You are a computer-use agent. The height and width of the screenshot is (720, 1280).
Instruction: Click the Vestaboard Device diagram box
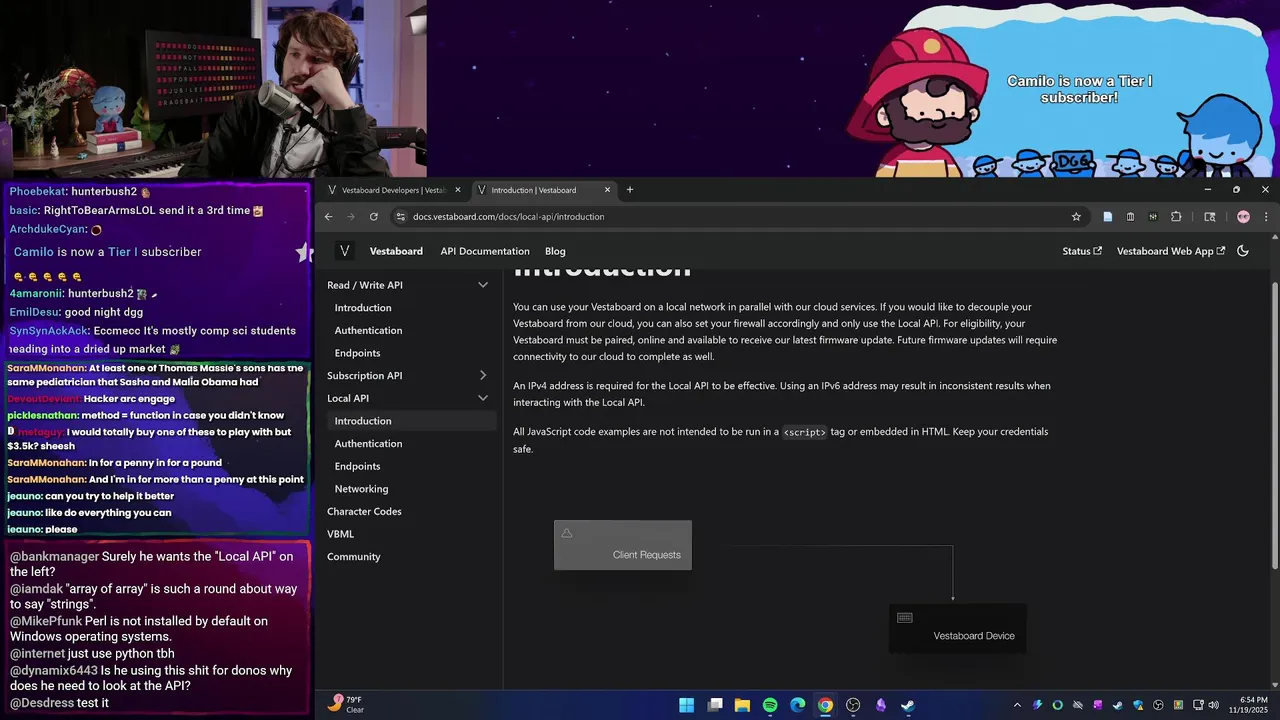click(958, 628)
